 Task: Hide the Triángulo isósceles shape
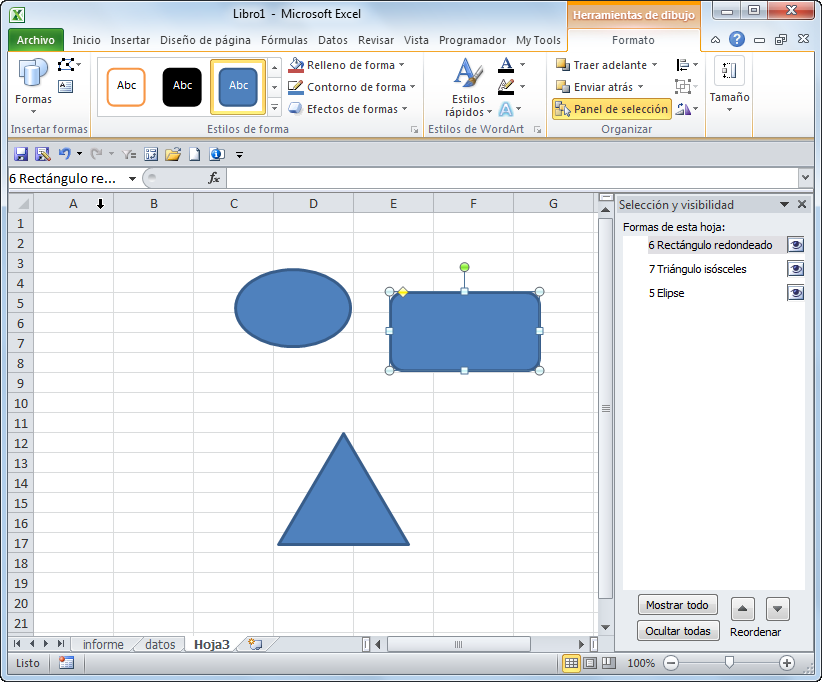(x=795, y=268)
